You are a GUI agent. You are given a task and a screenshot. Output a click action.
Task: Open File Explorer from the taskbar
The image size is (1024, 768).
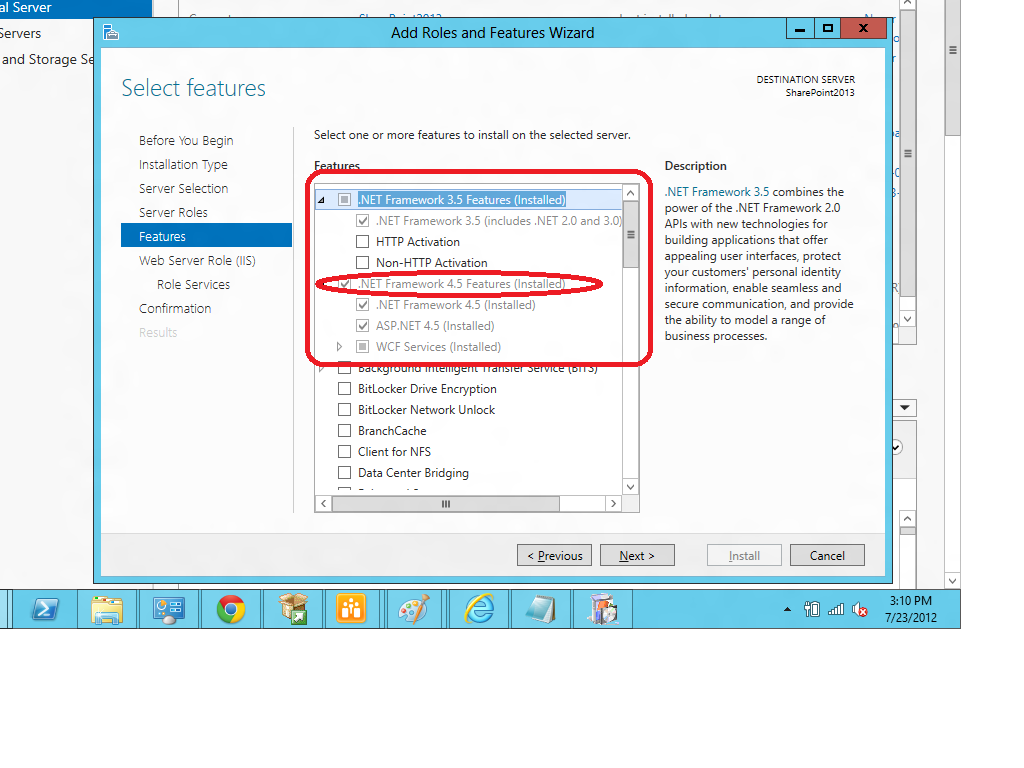pos(106,608)
